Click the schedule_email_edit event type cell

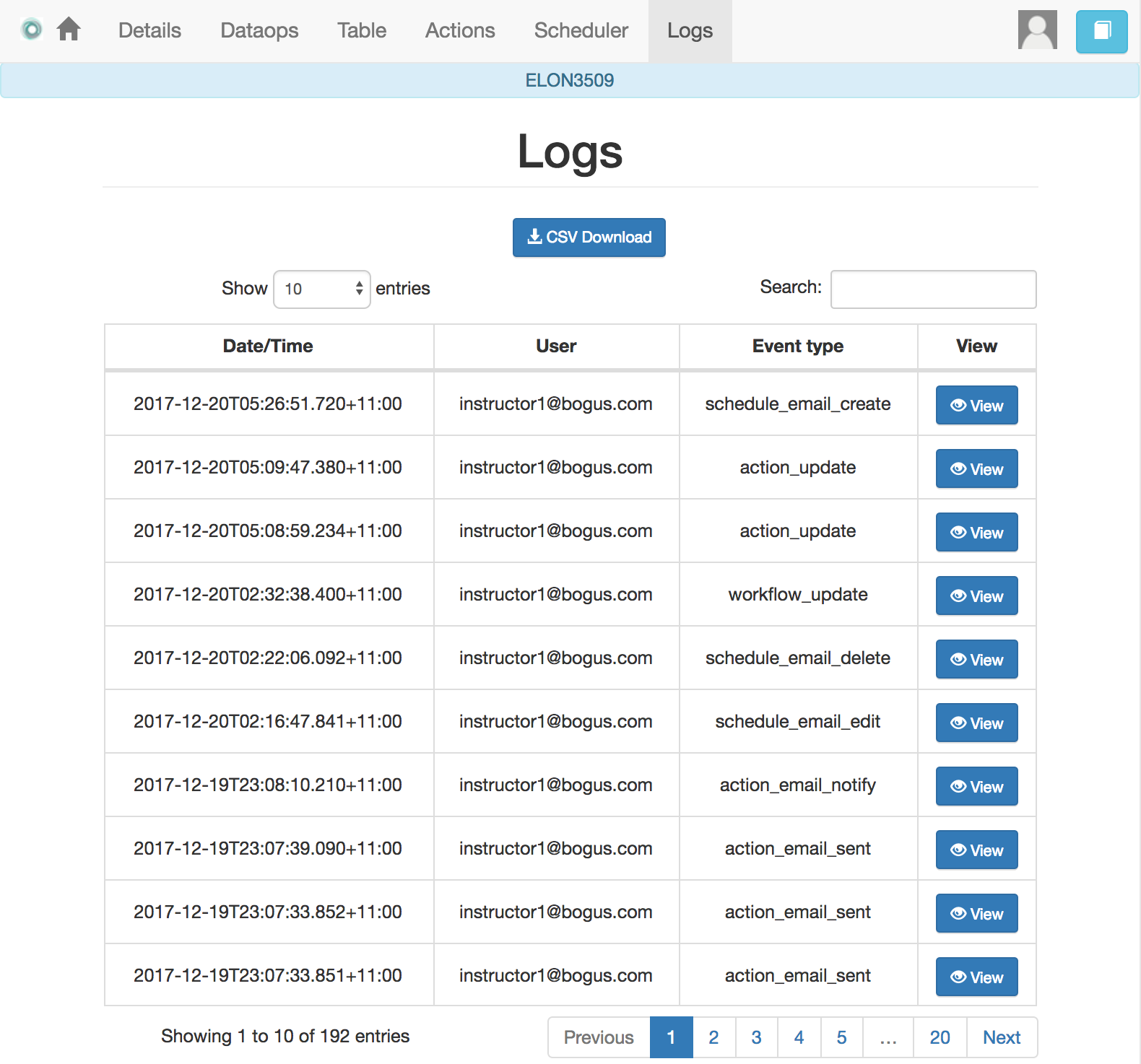[x=798, y=721]
